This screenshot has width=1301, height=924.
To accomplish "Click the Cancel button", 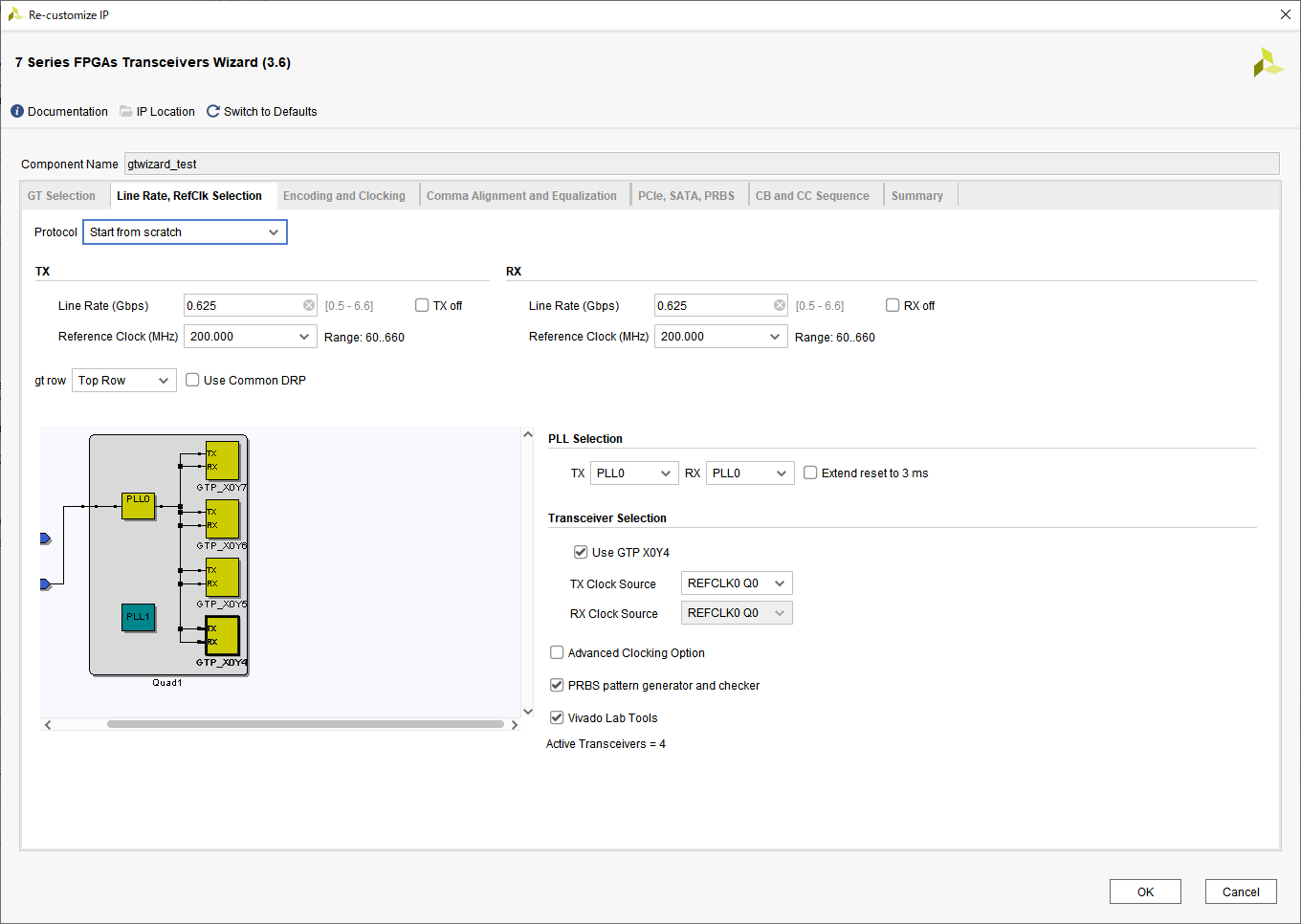I will [x=1241, y=891].
